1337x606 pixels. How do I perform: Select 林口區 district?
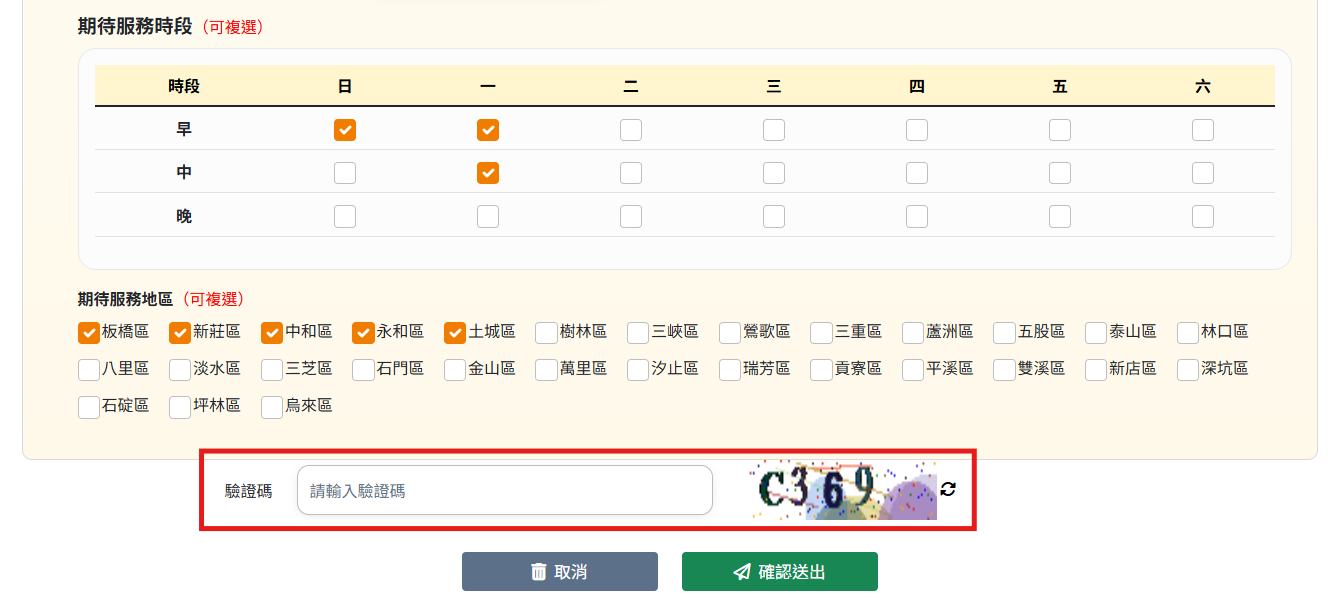(x=1186, y=332)
